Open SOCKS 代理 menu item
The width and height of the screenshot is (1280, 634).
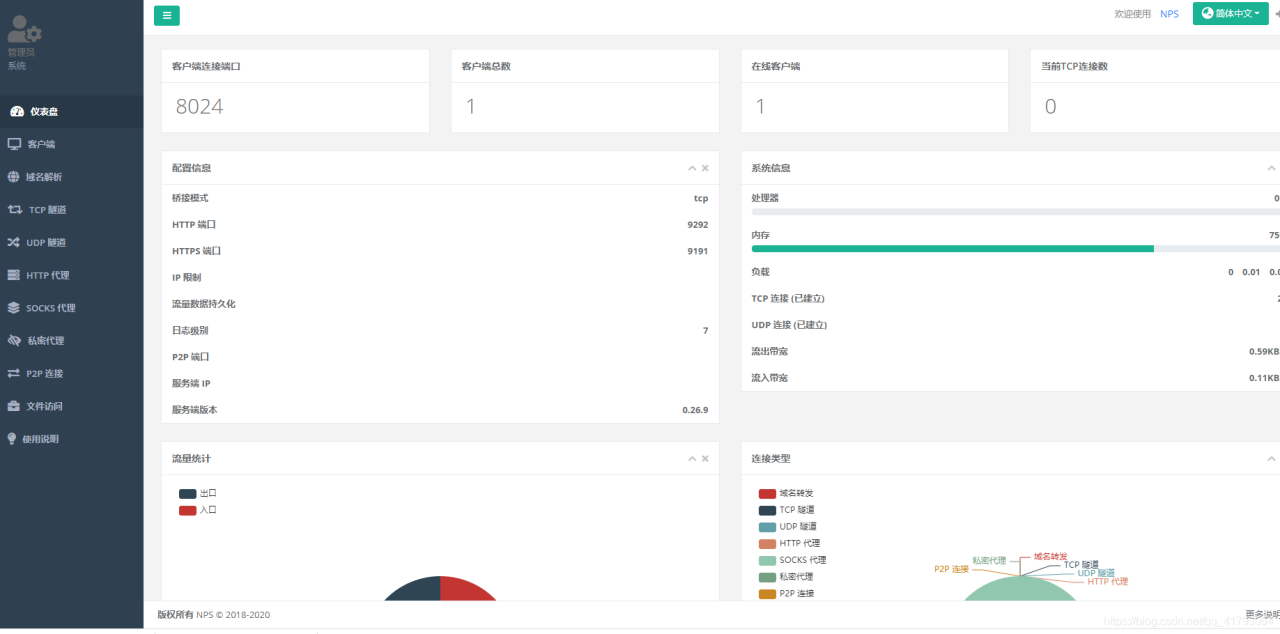point(72,308)
